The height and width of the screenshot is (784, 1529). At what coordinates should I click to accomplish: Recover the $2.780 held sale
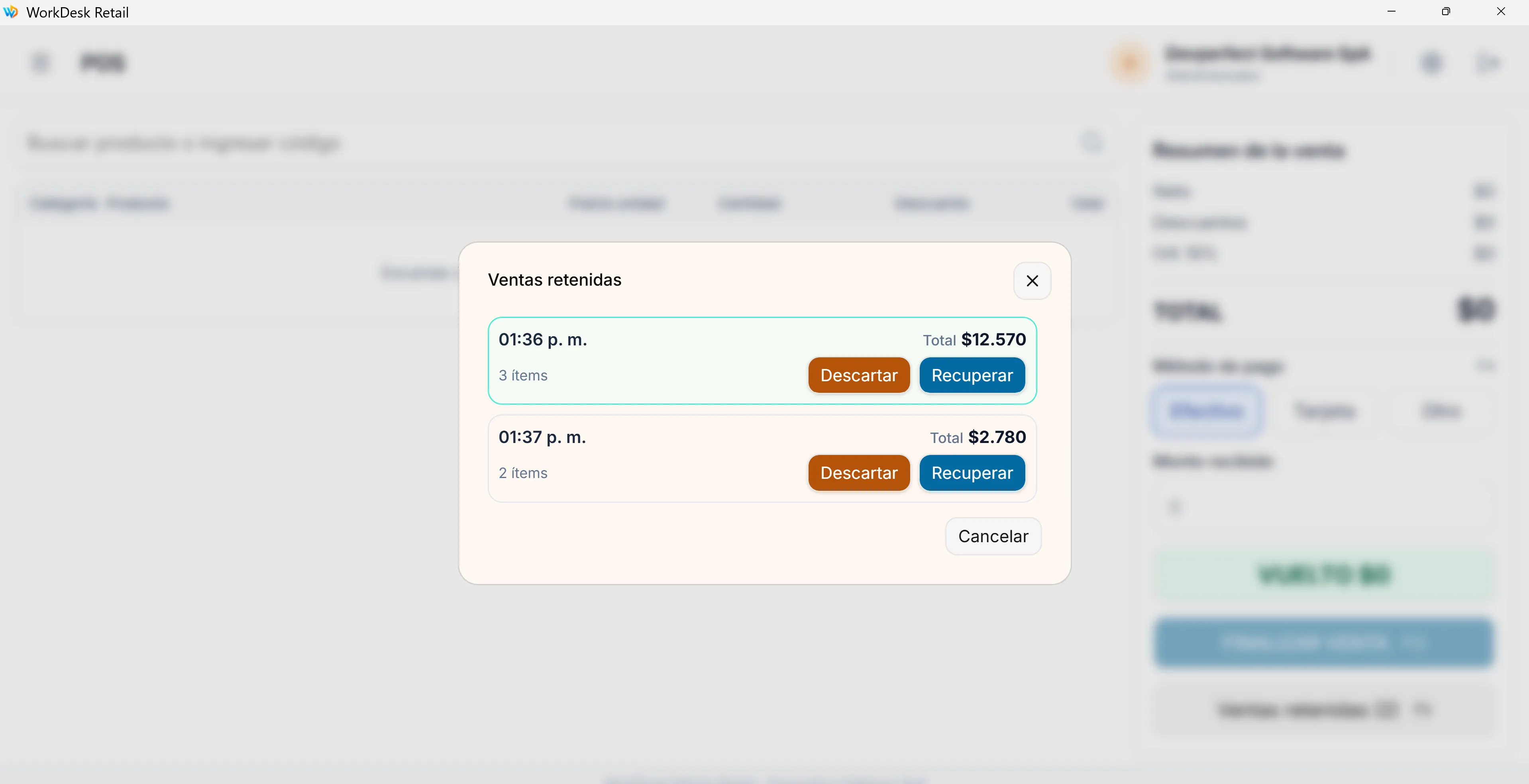click(x=972, y=473)
